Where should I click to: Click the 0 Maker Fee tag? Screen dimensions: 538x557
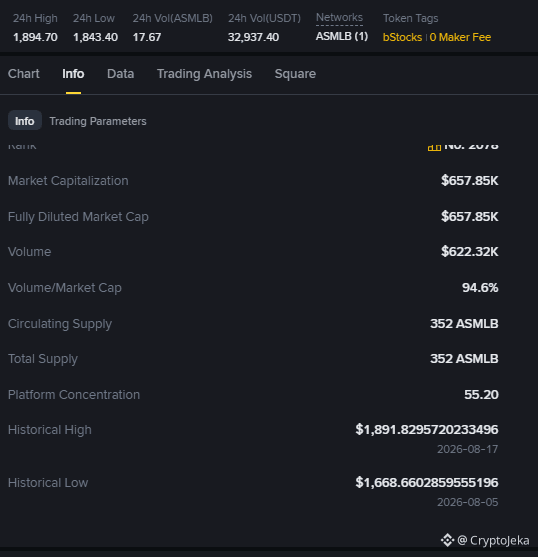[x=460, y=37]
